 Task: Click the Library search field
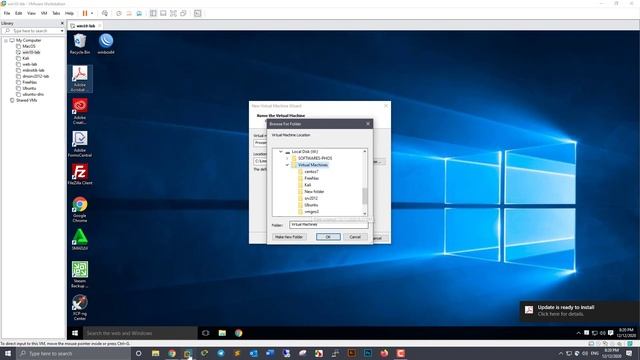[31, 31]
